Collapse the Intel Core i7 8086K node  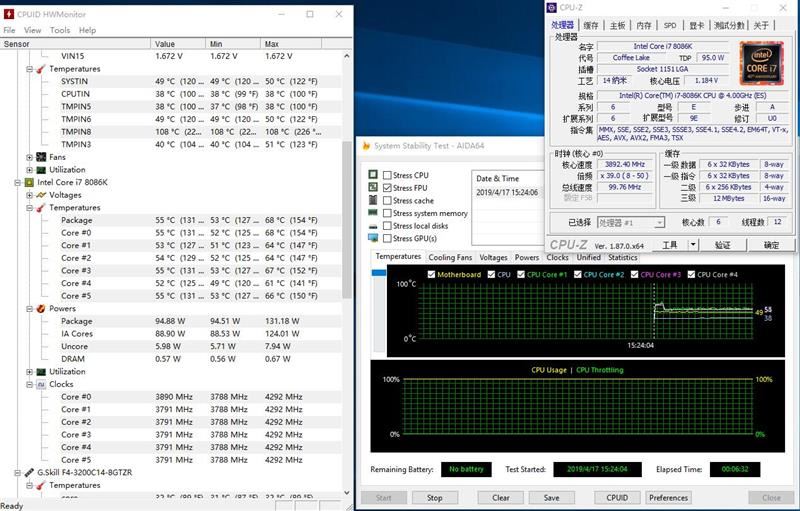(x=17, y=183)
